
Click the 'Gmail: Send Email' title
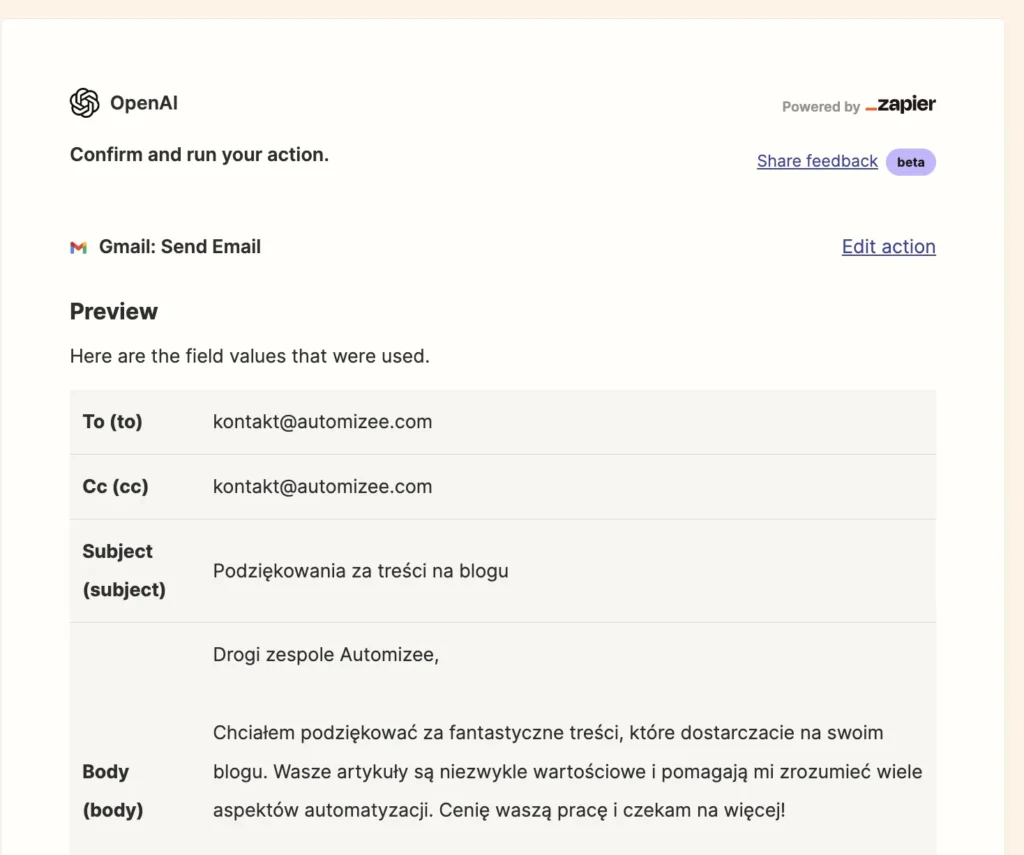click(x=180, y=247)
